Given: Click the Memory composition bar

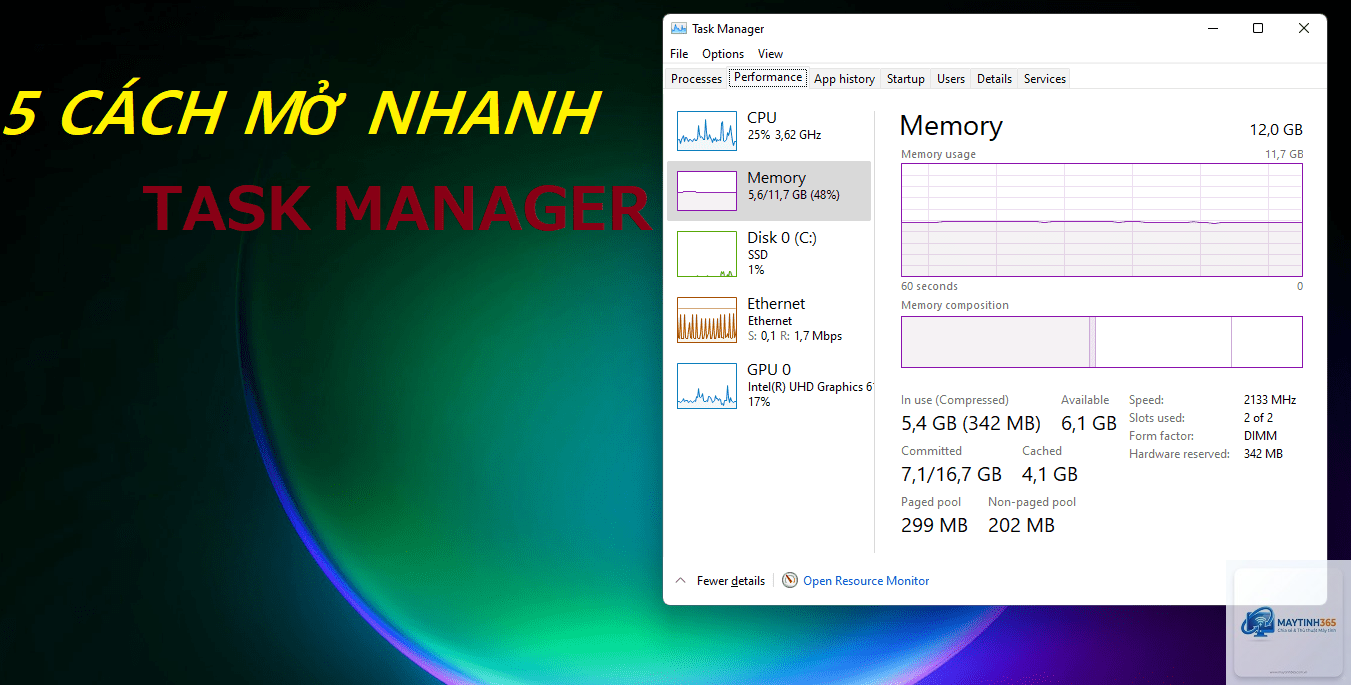Looking at the screenshot, I should point(1102,342).
